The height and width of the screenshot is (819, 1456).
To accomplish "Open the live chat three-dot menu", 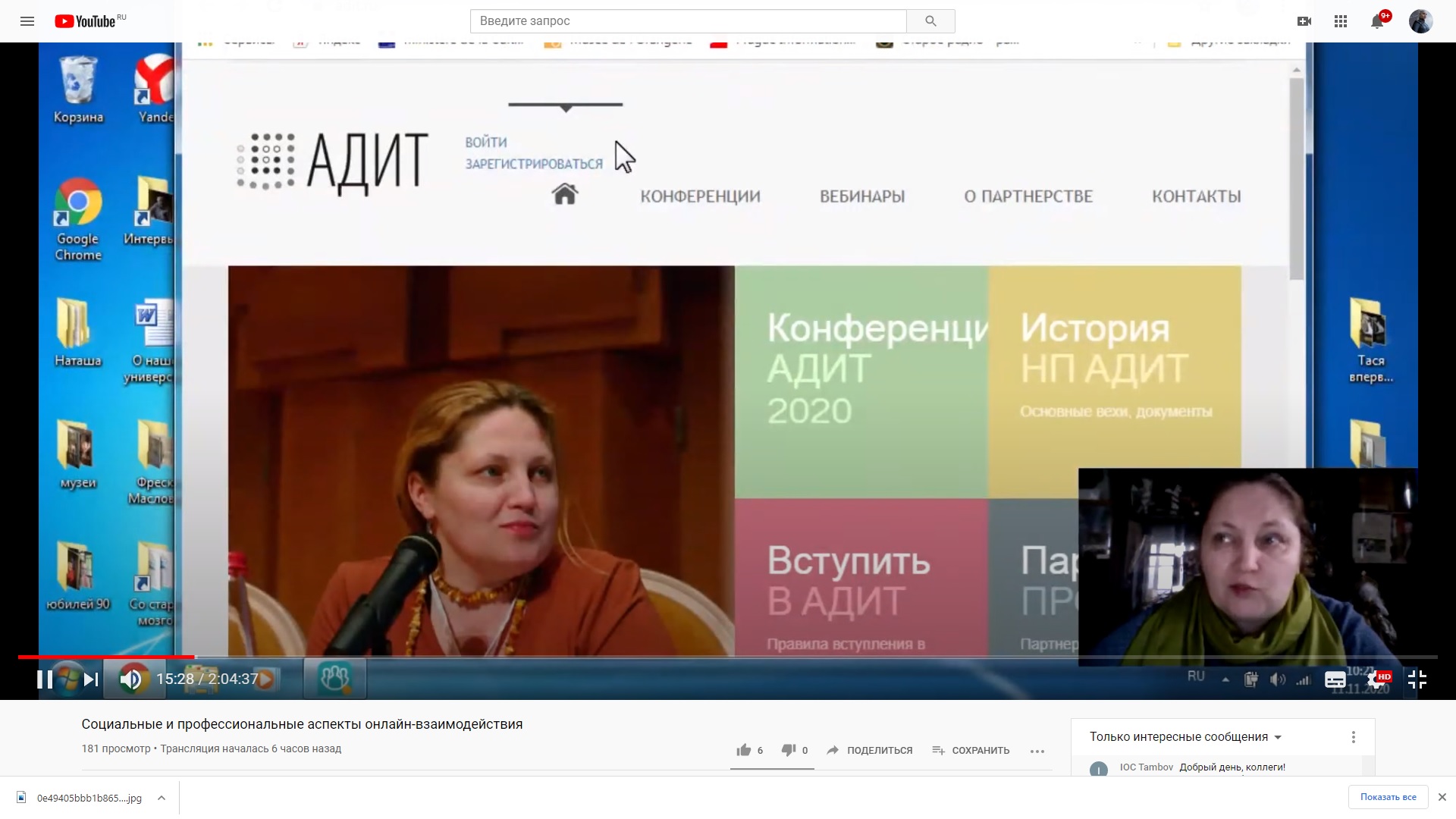I will (1354, 736).
